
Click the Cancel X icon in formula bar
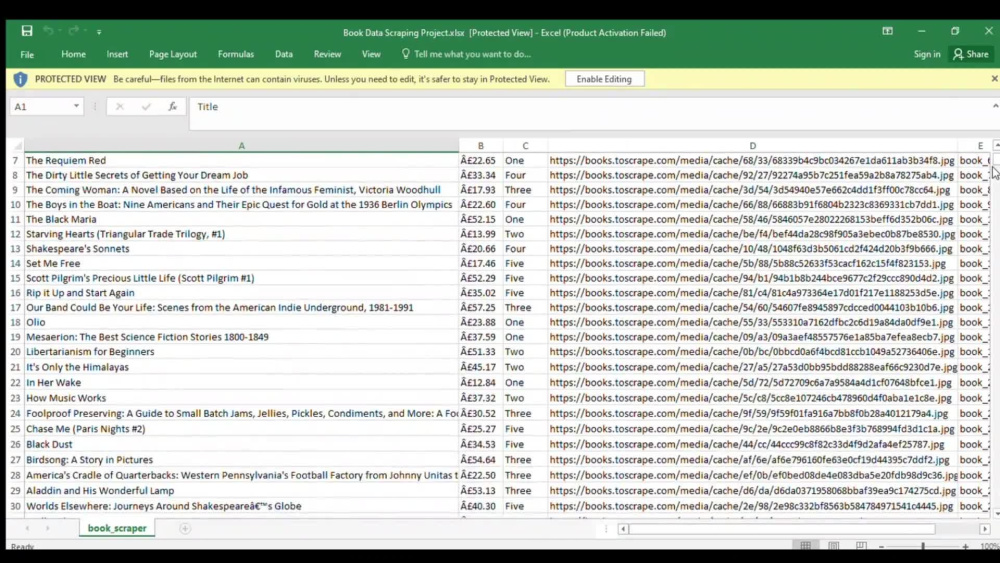tap(119, 106)
